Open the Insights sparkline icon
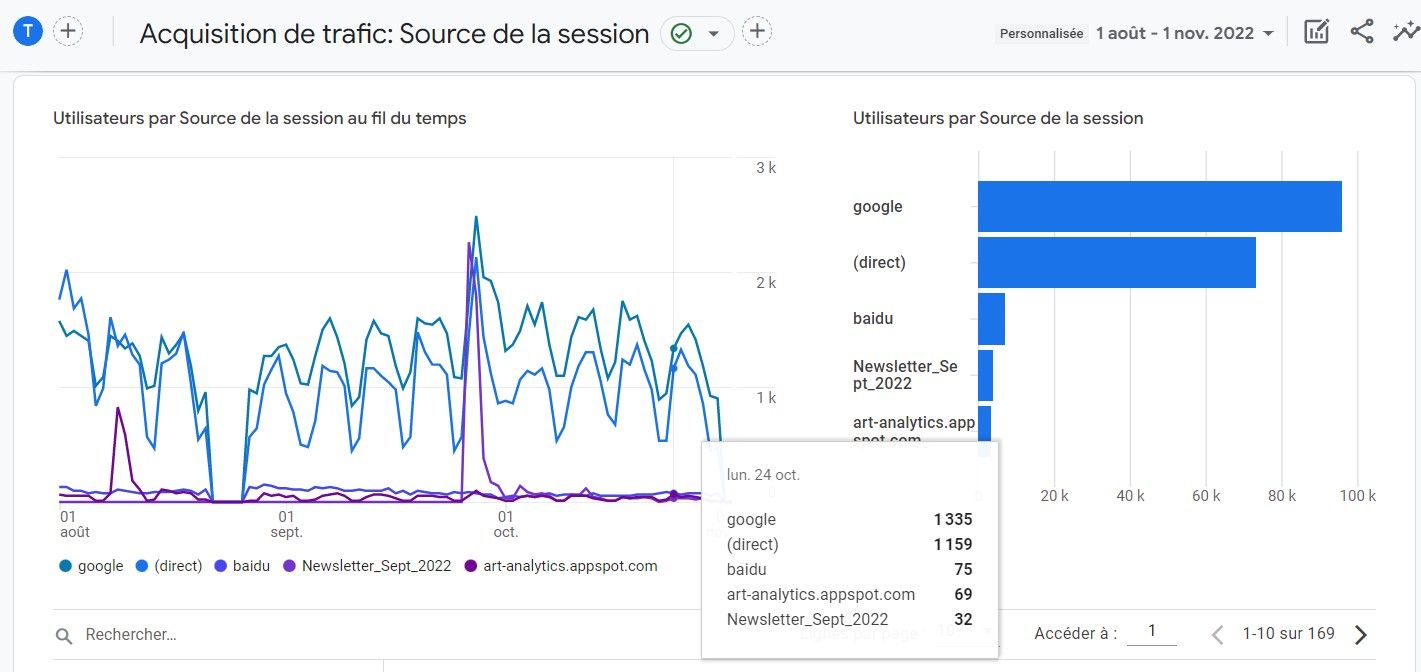1421x672 pixels. 1405,32
